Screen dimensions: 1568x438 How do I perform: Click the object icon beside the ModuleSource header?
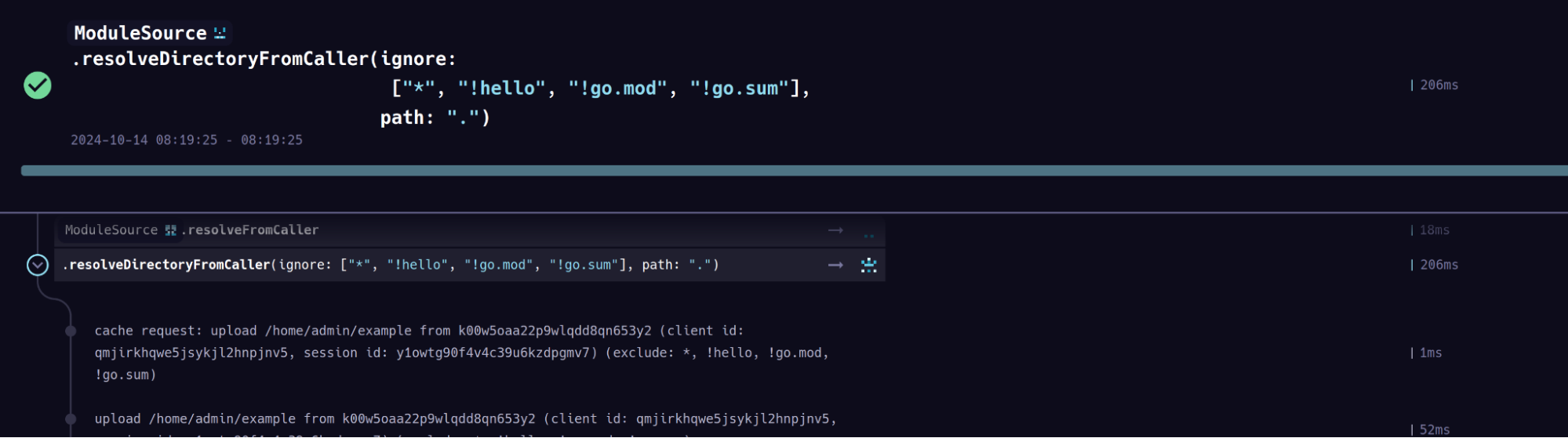220,33
